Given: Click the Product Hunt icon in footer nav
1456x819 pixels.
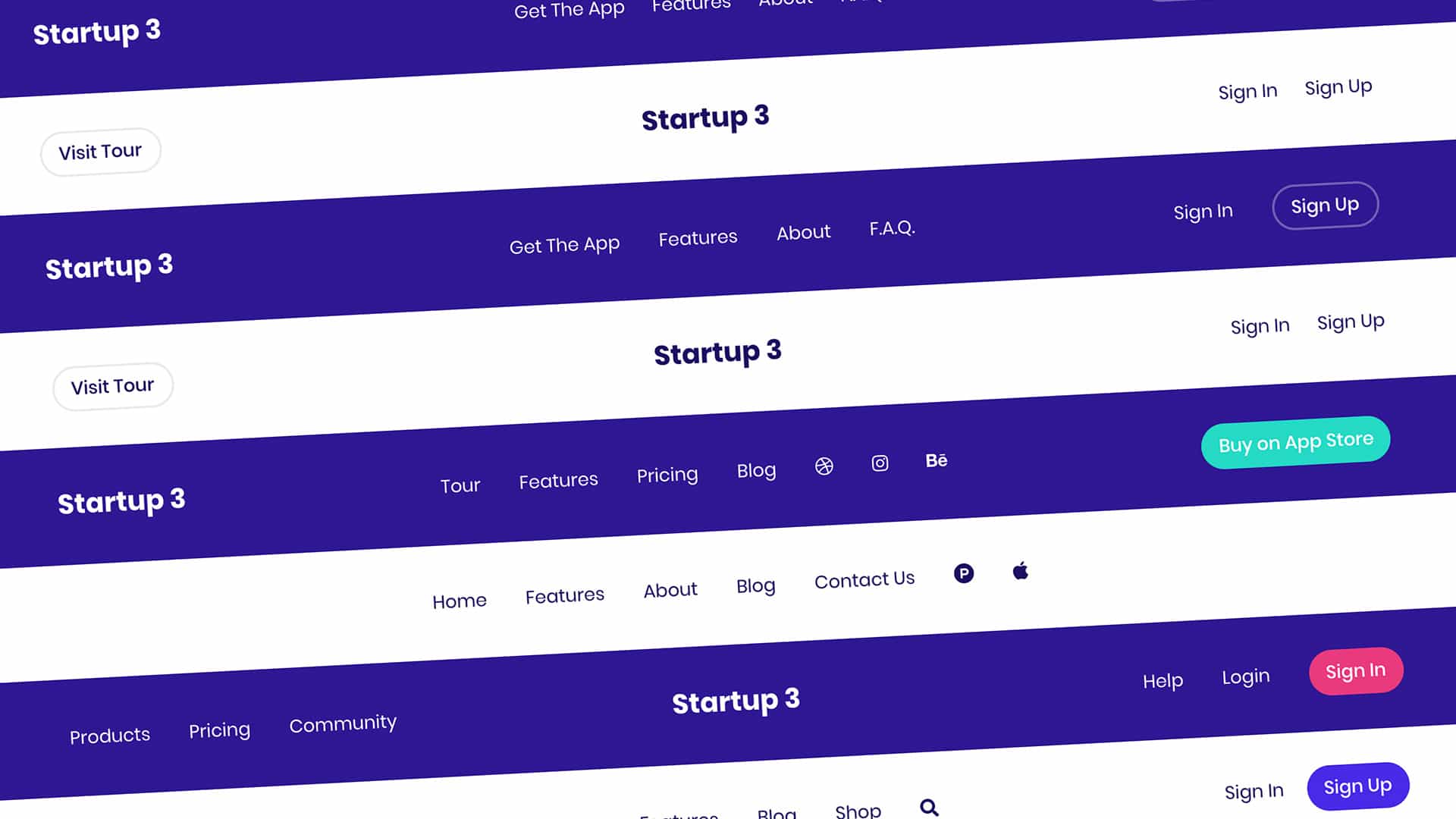Looking at the screenshot, I should 964,573.
